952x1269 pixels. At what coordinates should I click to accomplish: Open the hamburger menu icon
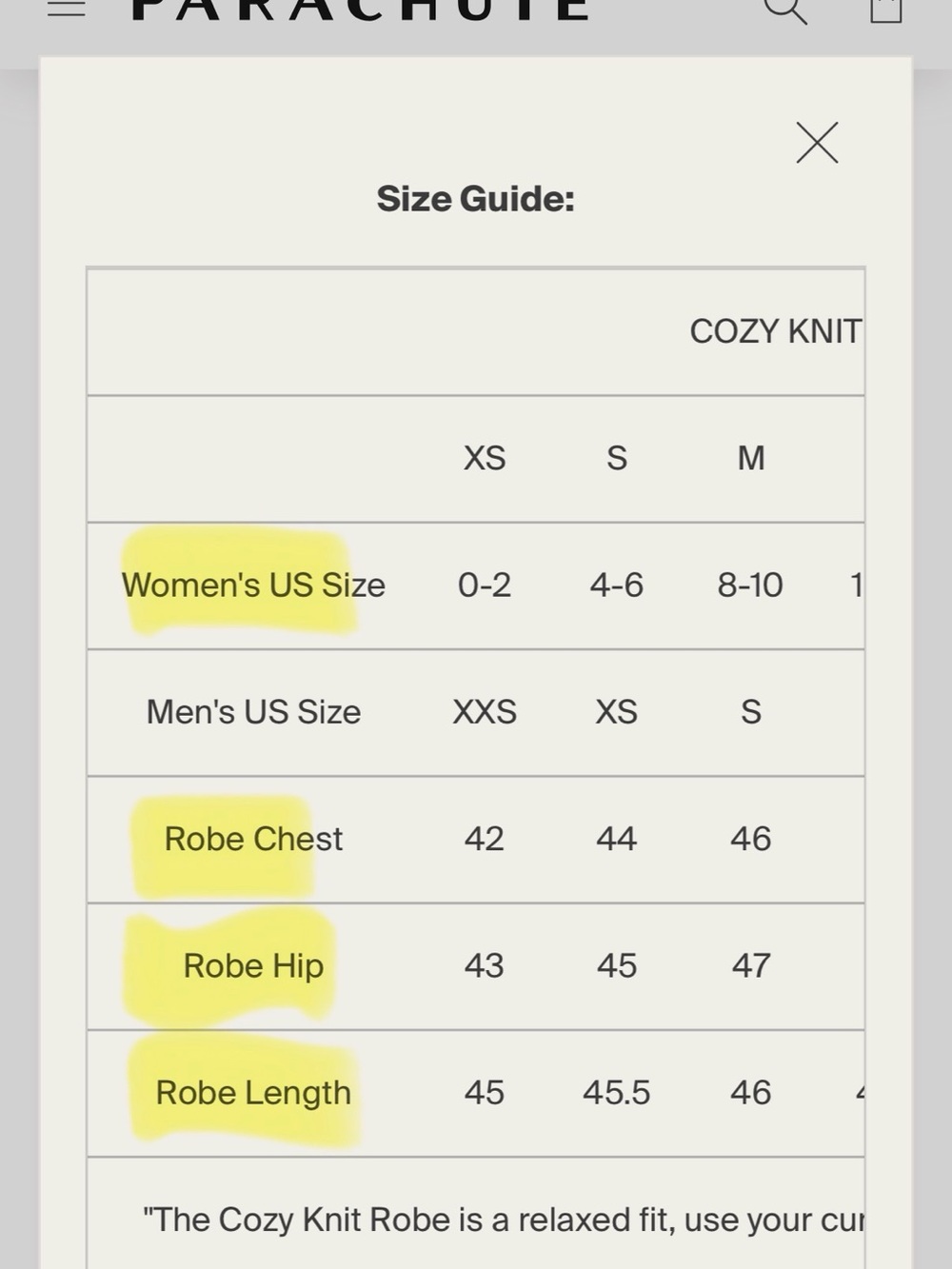(x=67, y=8)
